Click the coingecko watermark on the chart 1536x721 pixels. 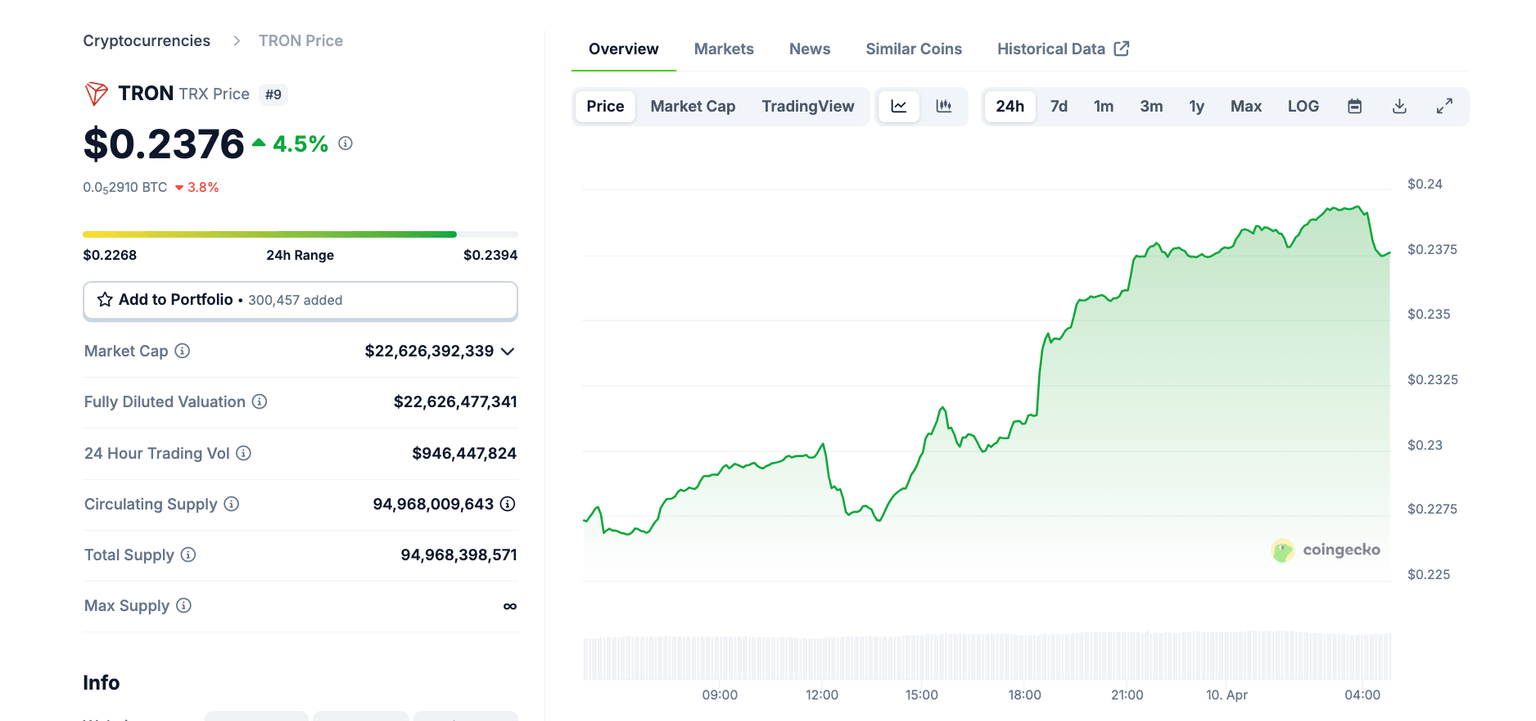tap(1326, 550)
